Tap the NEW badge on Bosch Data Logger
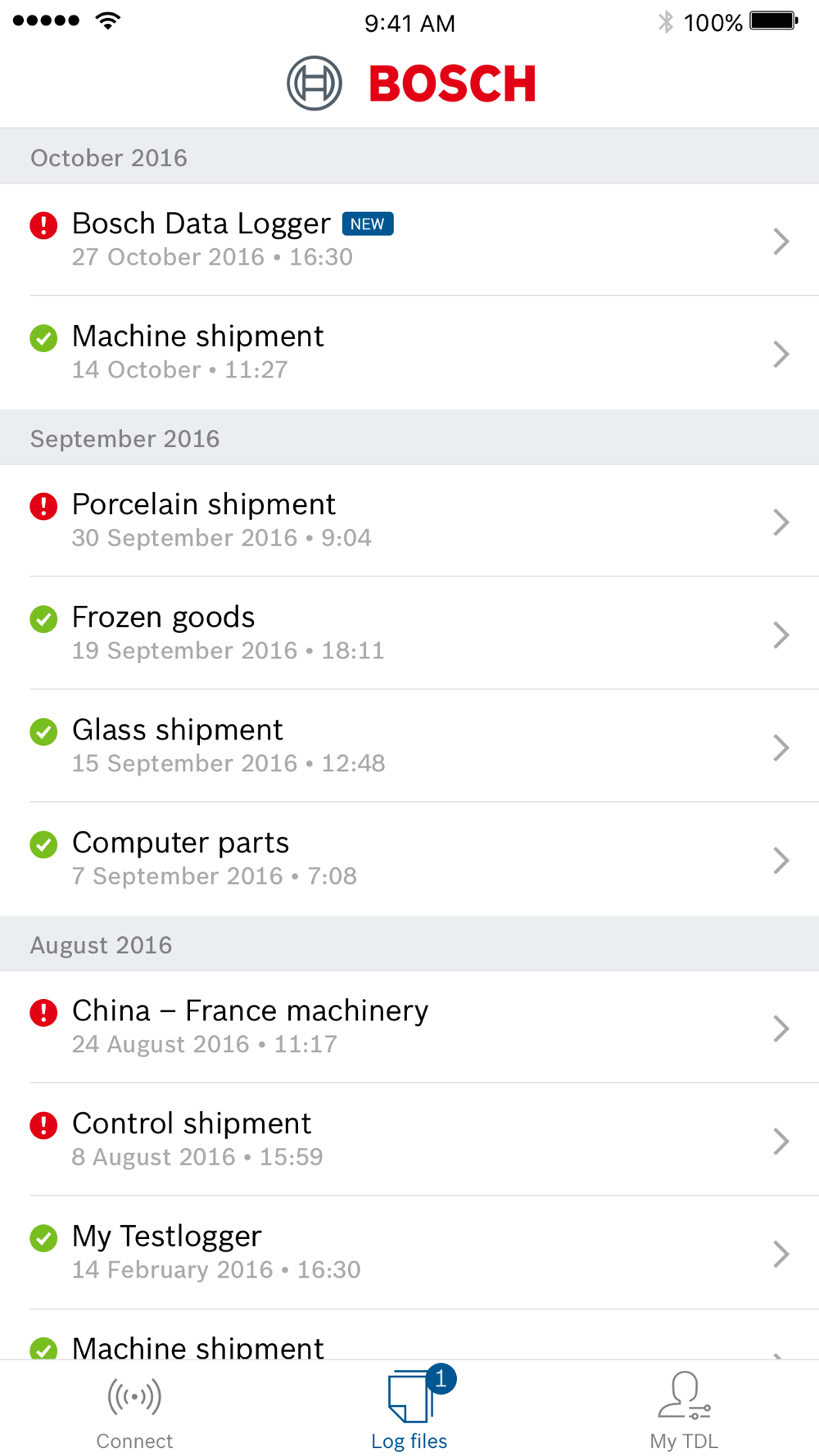Screen dimensions: 819x1456 pyautogui.click(x=368, y=224)
